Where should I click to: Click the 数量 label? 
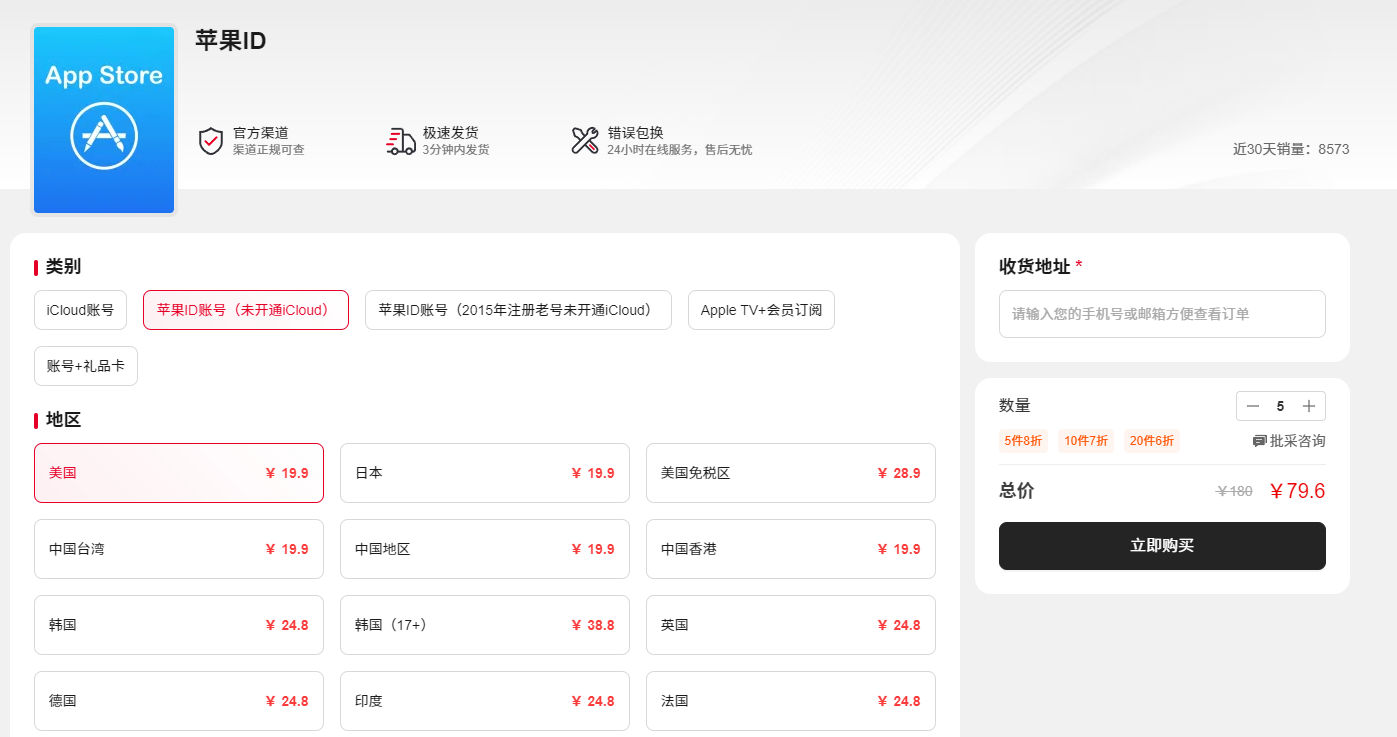[x=1015, y=406]
